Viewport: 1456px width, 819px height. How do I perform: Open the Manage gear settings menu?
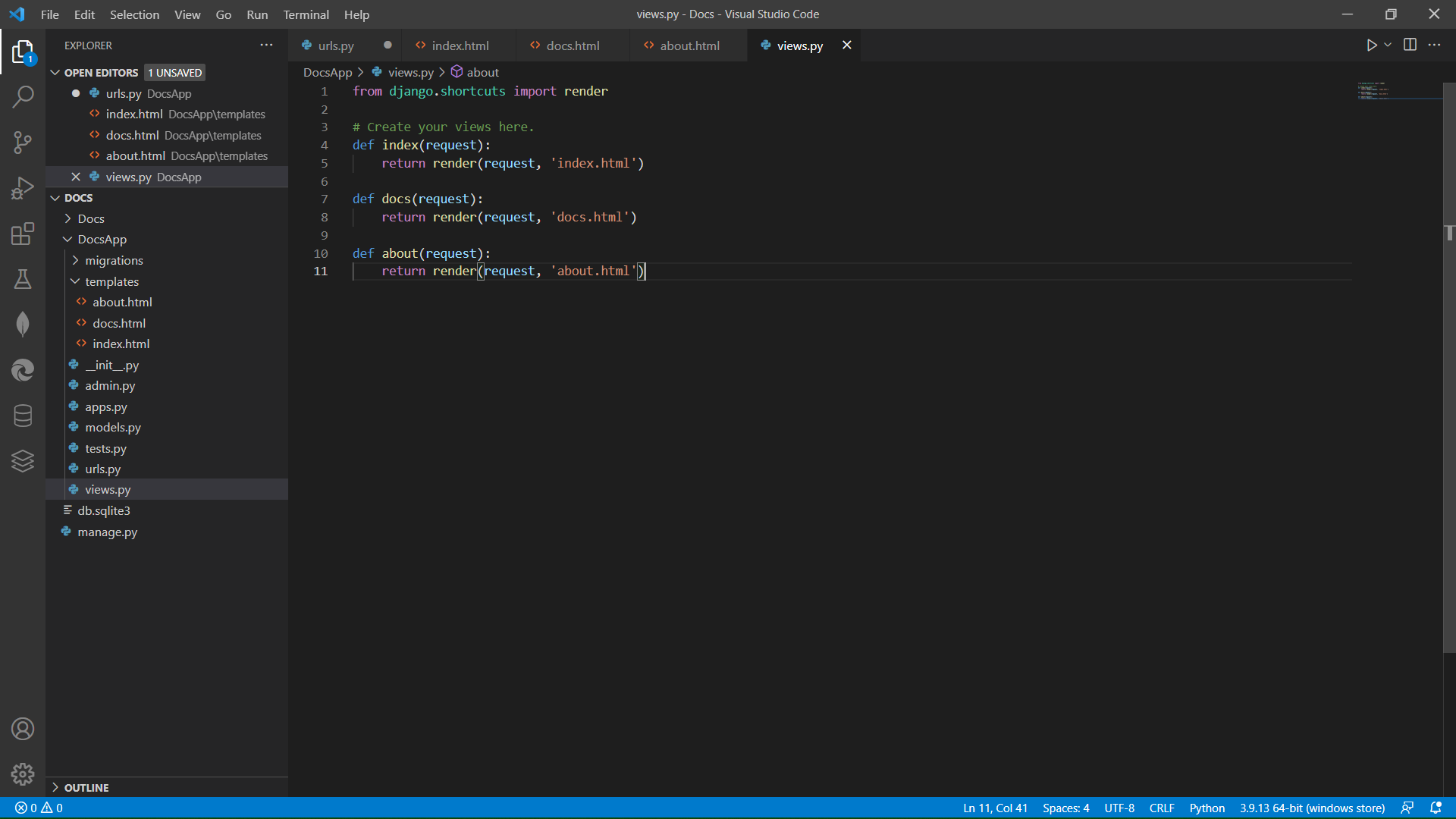23,773
